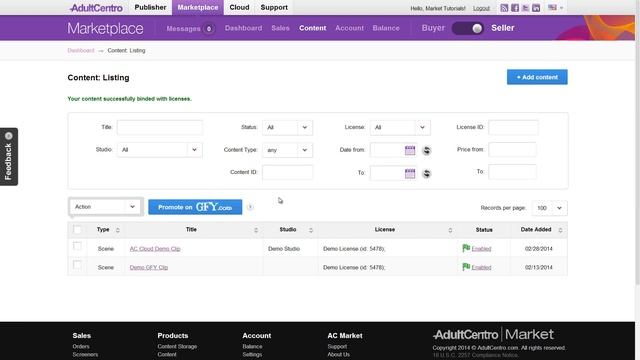Image resolution: width=640 pixels, height=360 pixels.
Task: Change Records per page dropdown
Action: click(x=549, y=208)
